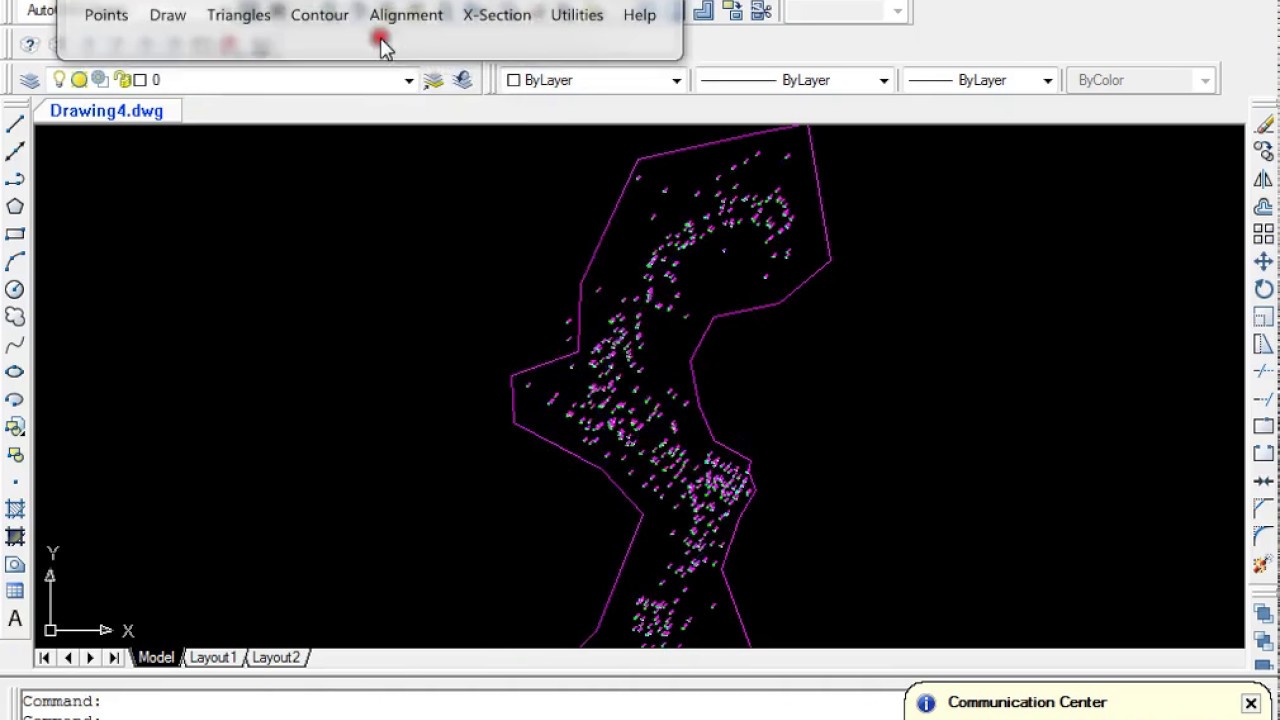Open the Help menu
This screenshot has height=720, width=1280.
[x=640, y=15]
